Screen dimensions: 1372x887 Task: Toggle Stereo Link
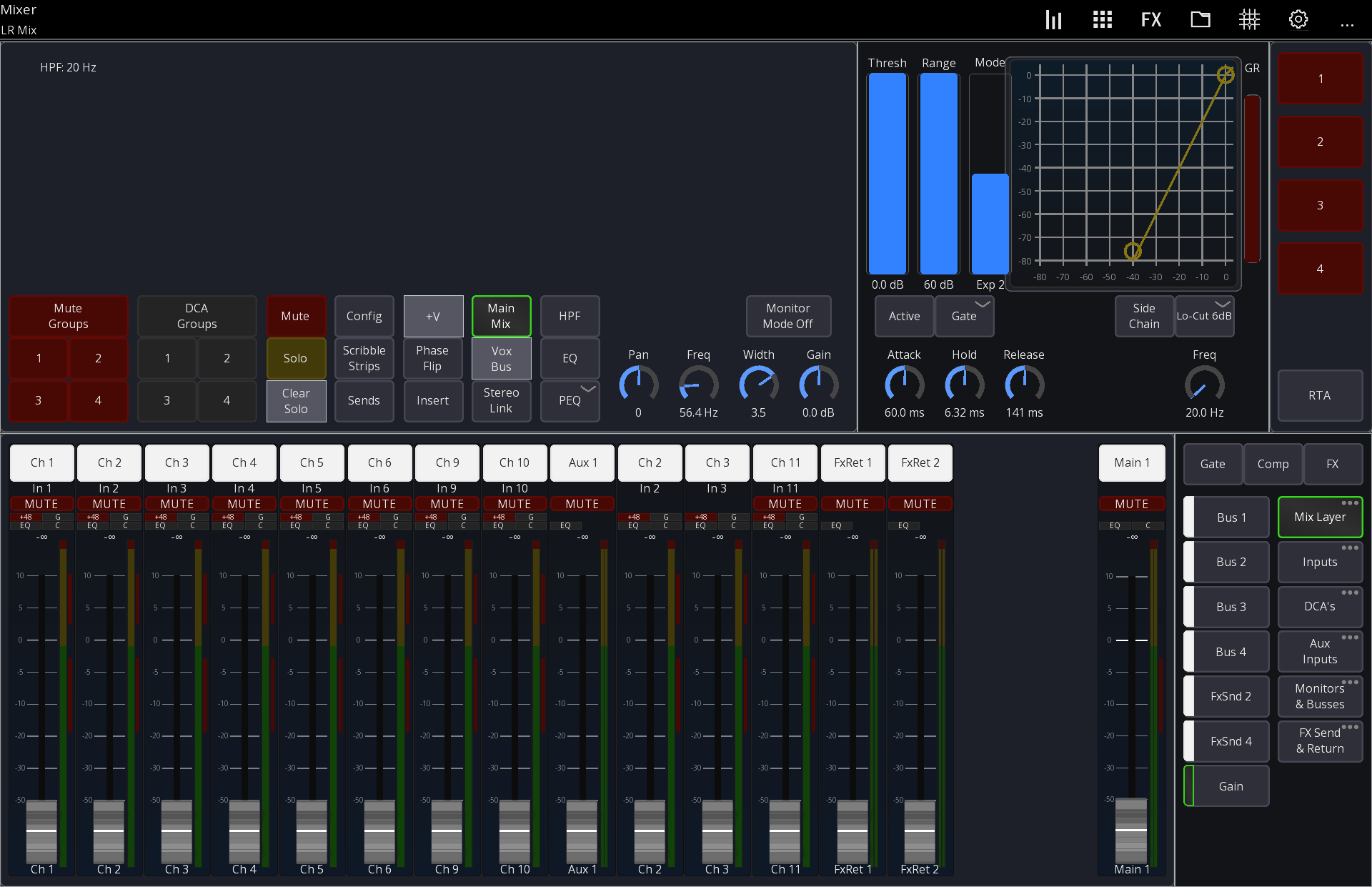coord(501,400)
